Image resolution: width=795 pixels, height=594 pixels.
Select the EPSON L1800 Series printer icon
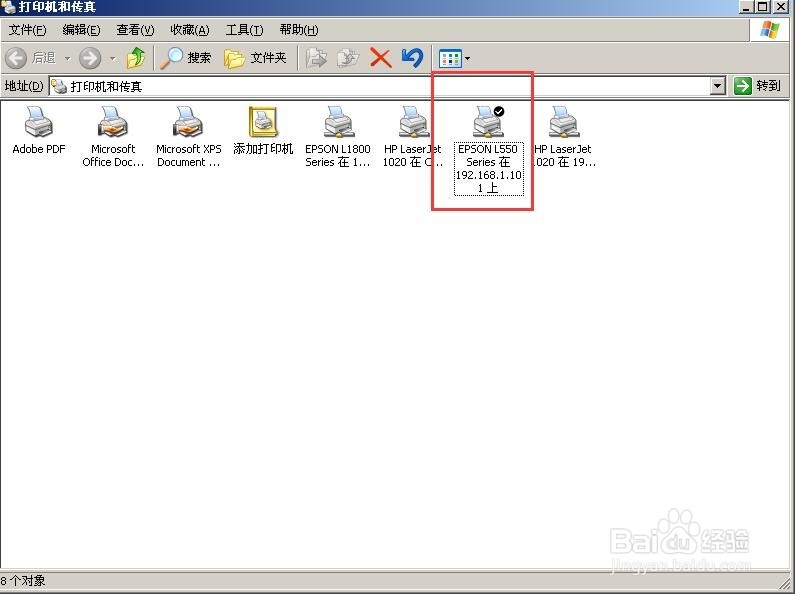pos(338,122)
